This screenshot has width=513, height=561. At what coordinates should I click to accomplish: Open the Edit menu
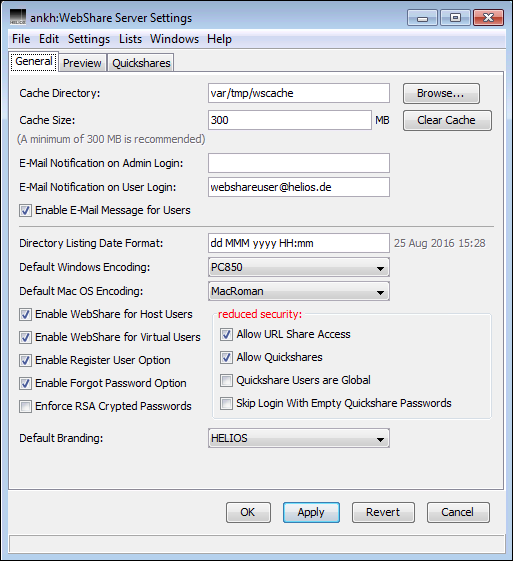click(x=49, y=39)
